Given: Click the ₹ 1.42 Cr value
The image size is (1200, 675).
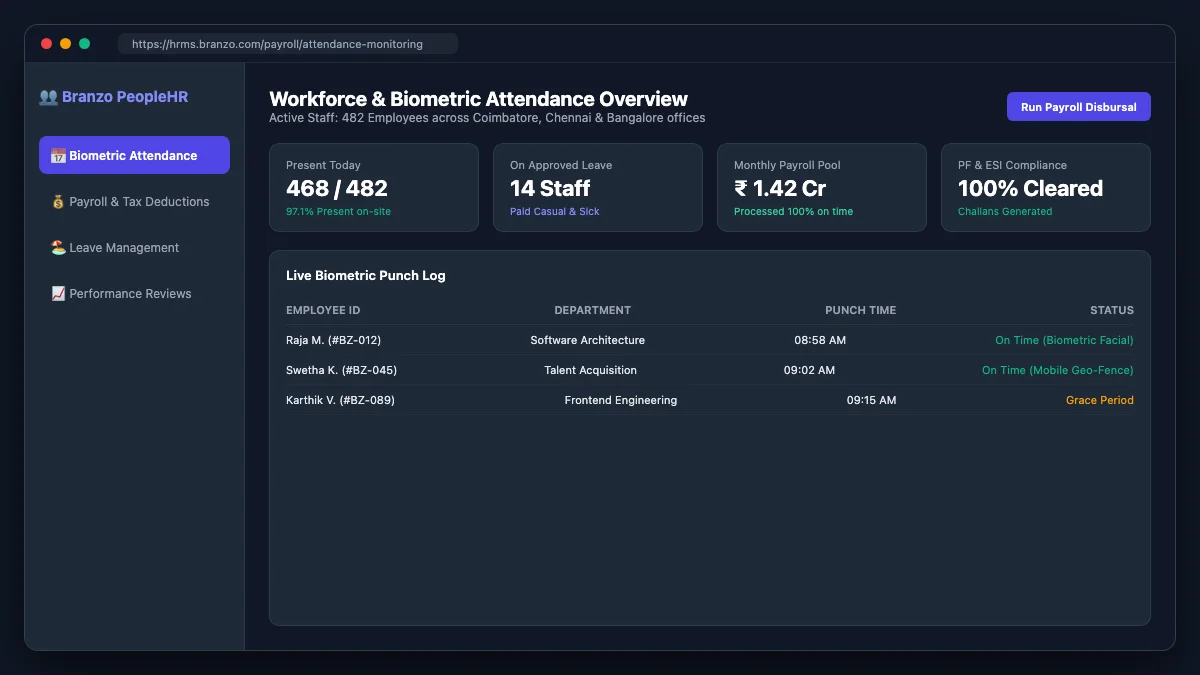Looking at the screenshot, I should click(780, 188).
